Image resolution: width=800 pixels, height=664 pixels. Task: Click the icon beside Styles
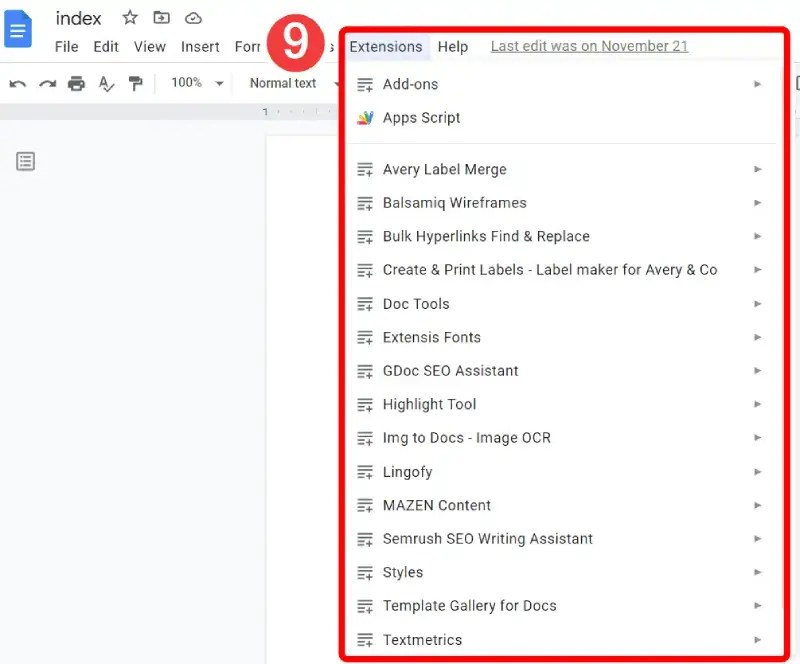[365, 573]
